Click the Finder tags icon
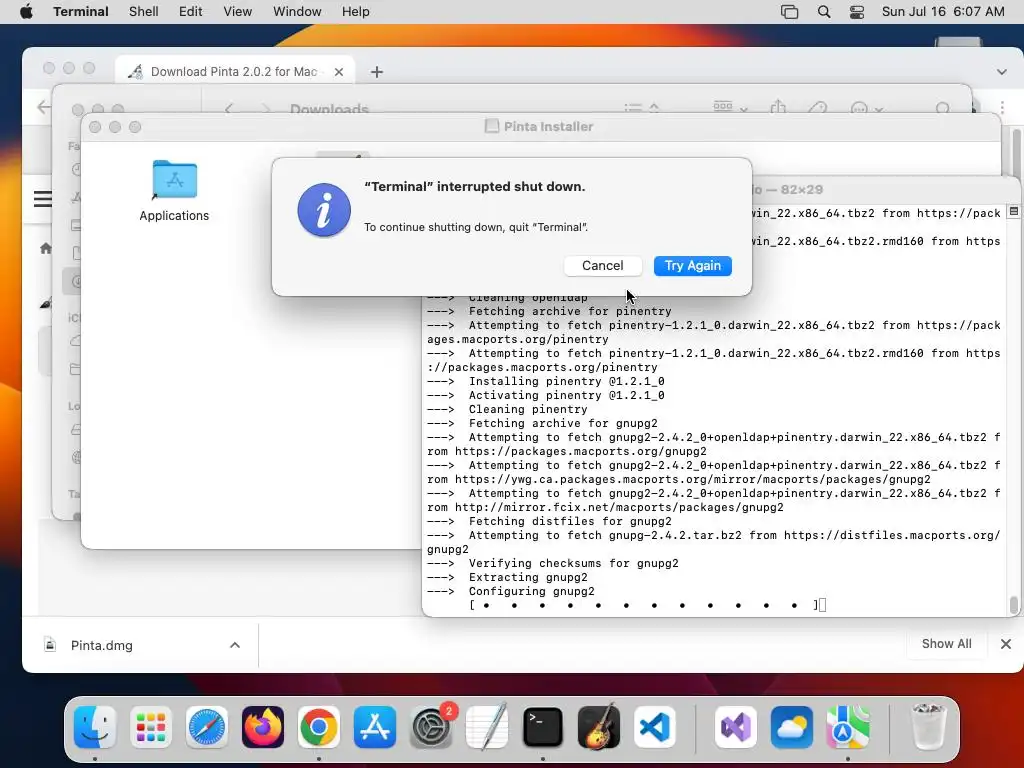 (x=818, y=108)
